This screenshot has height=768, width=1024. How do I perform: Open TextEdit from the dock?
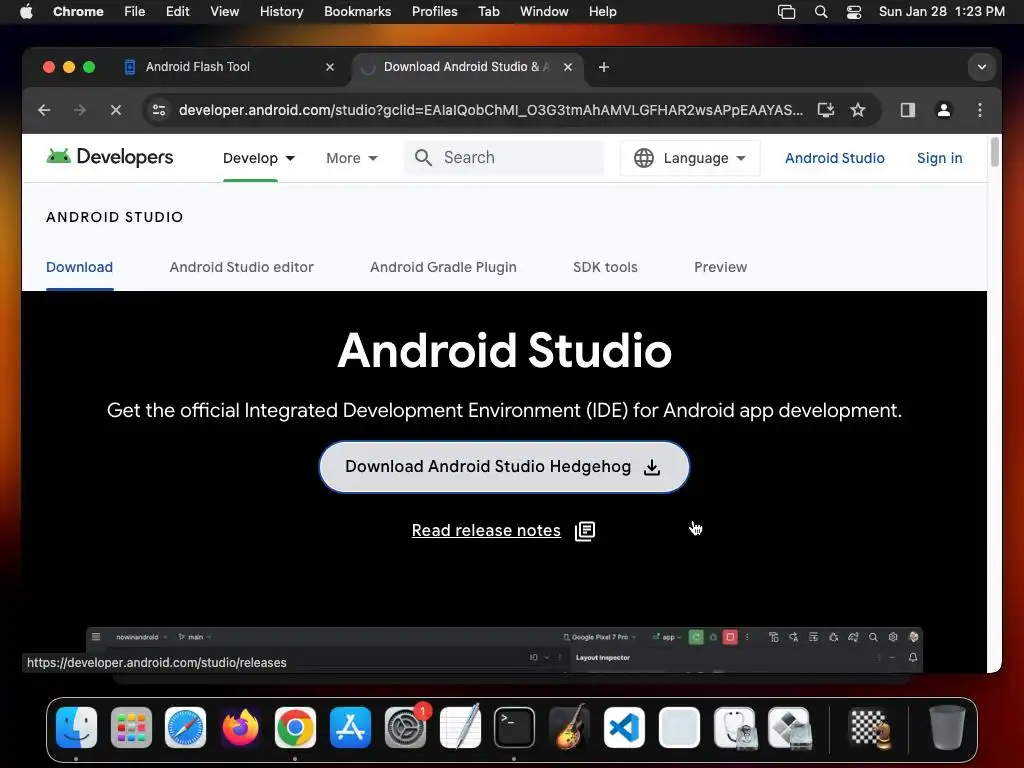point(460,727)
